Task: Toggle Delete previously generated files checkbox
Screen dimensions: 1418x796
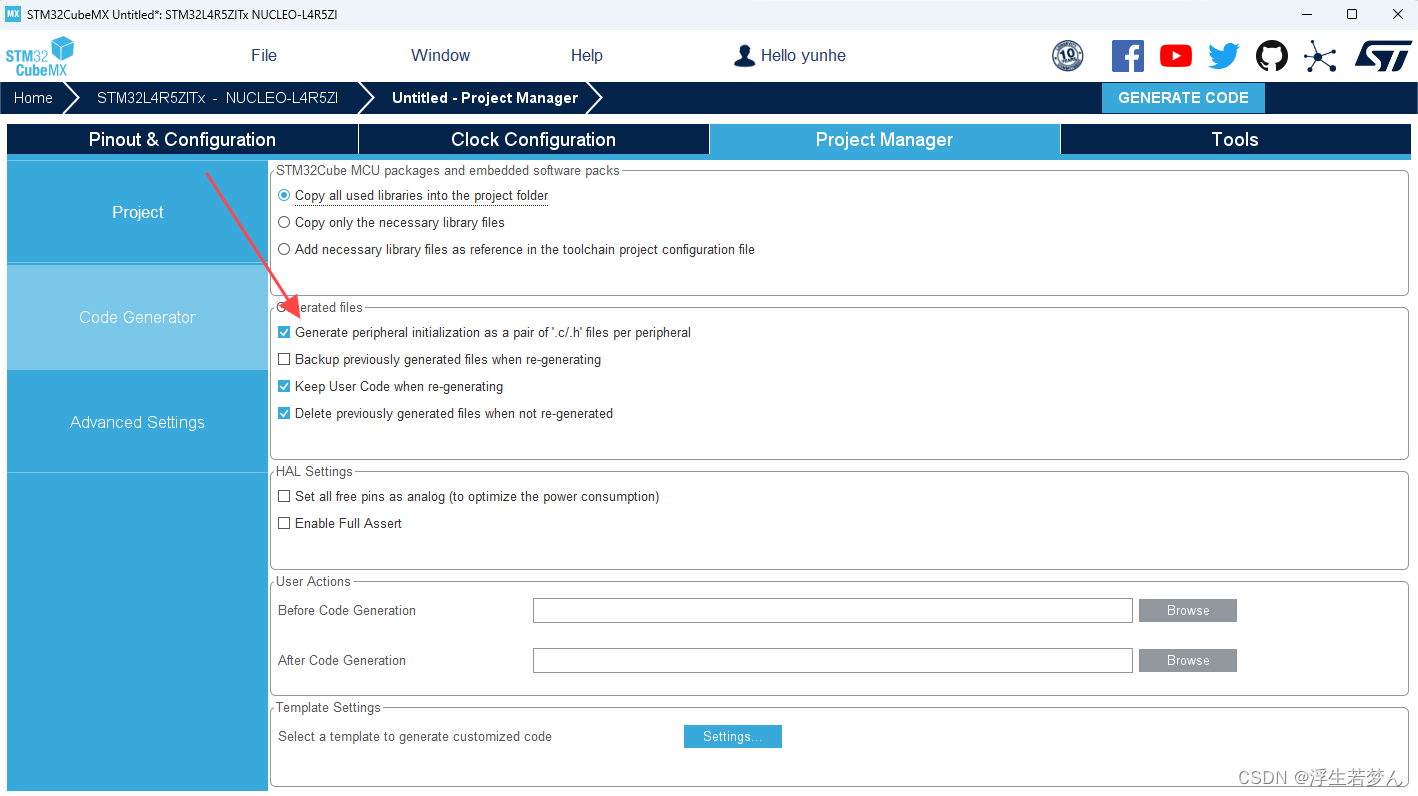Action: pos(284,414)
